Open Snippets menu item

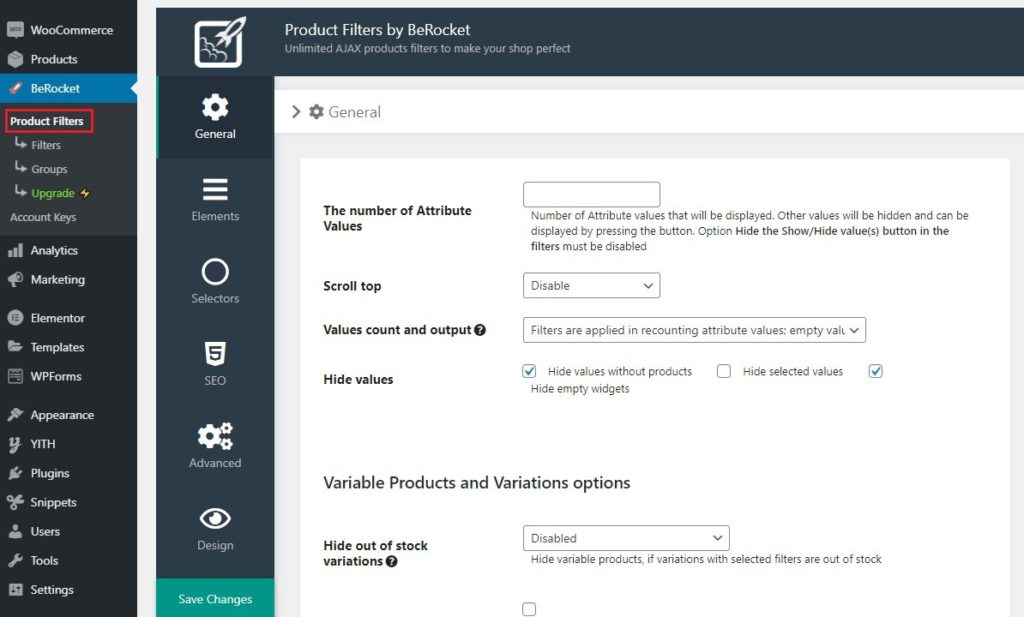pyautogui.click(x=54, y=502)
